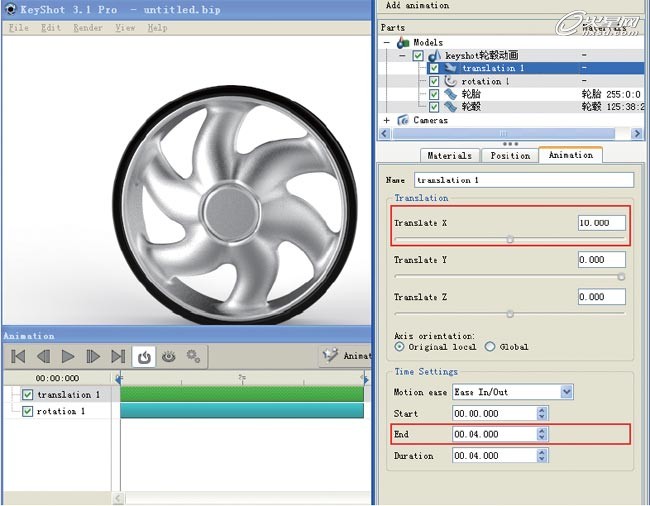650x506 pixels.
Task: Toggle rotation 1 checkbox in timeline
Action: click(x=27, y=411)
